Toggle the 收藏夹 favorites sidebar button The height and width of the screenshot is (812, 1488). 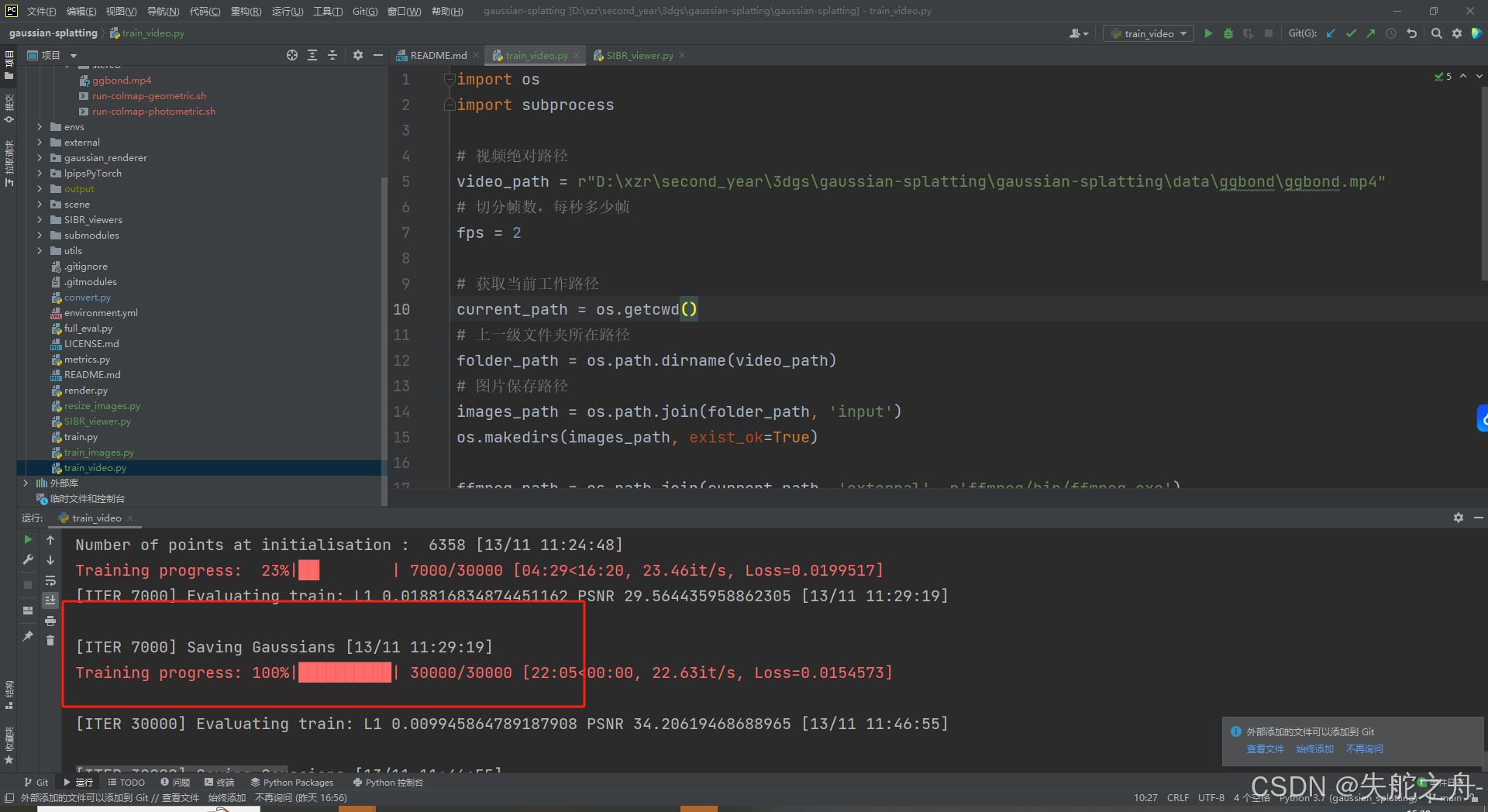pos(9,745)
